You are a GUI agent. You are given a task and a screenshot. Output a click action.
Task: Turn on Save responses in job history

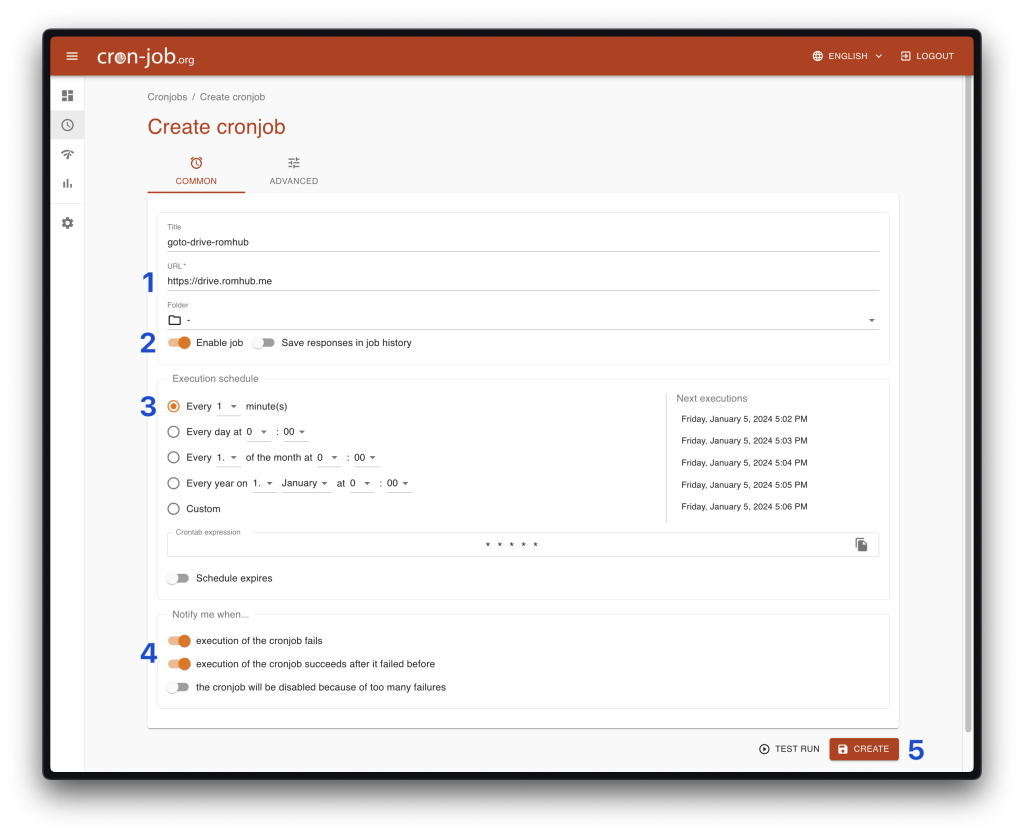(x=263, y=343)
